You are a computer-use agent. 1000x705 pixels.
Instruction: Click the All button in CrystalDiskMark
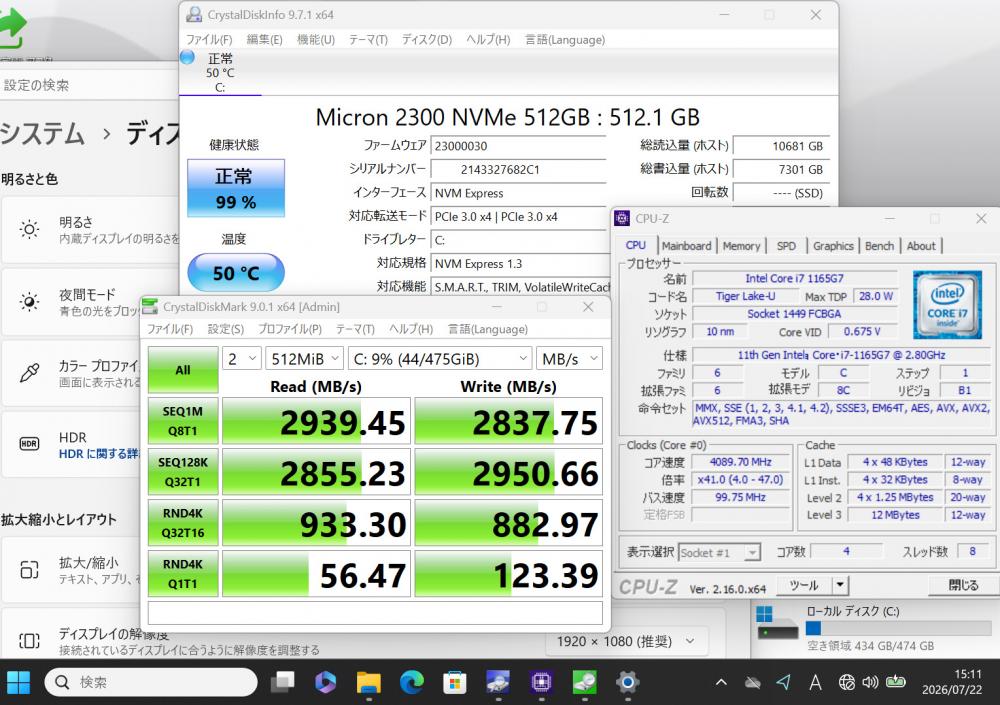click(x=183, y=370)
